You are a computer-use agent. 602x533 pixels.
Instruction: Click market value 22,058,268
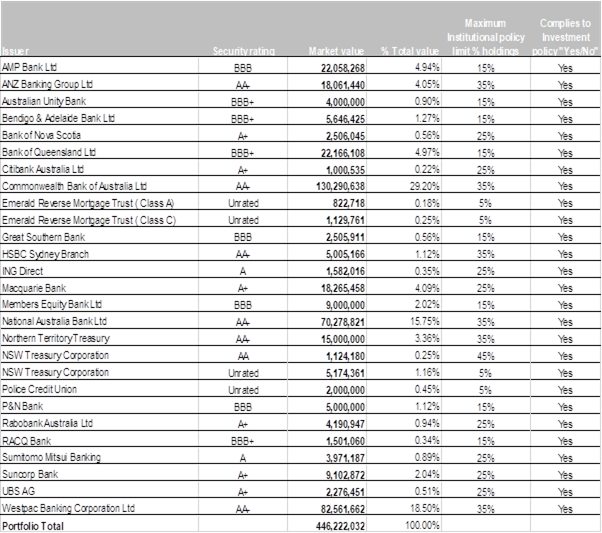click(343, 68)
